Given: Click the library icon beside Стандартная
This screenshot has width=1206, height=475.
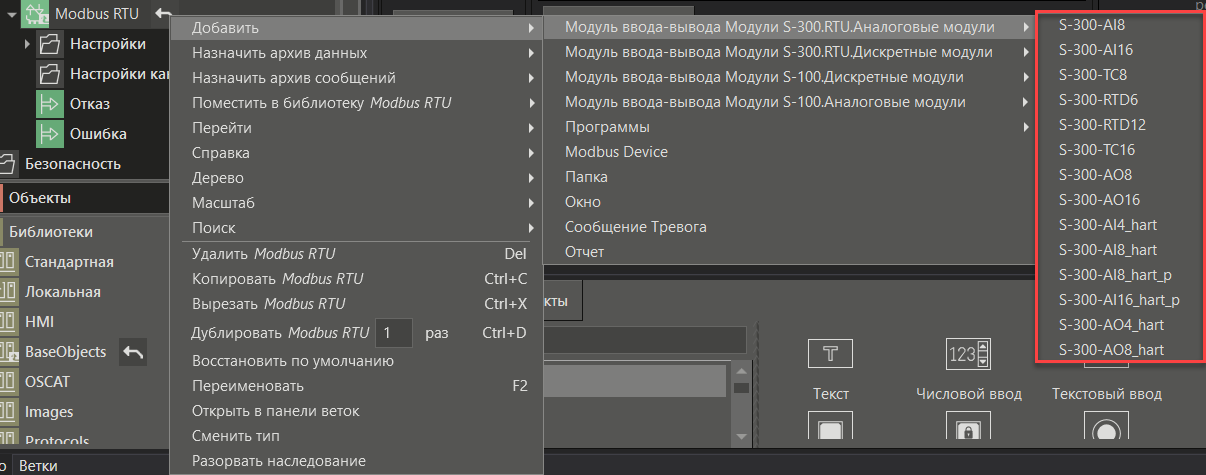Looking at the screenshot, I should [7, 262].
